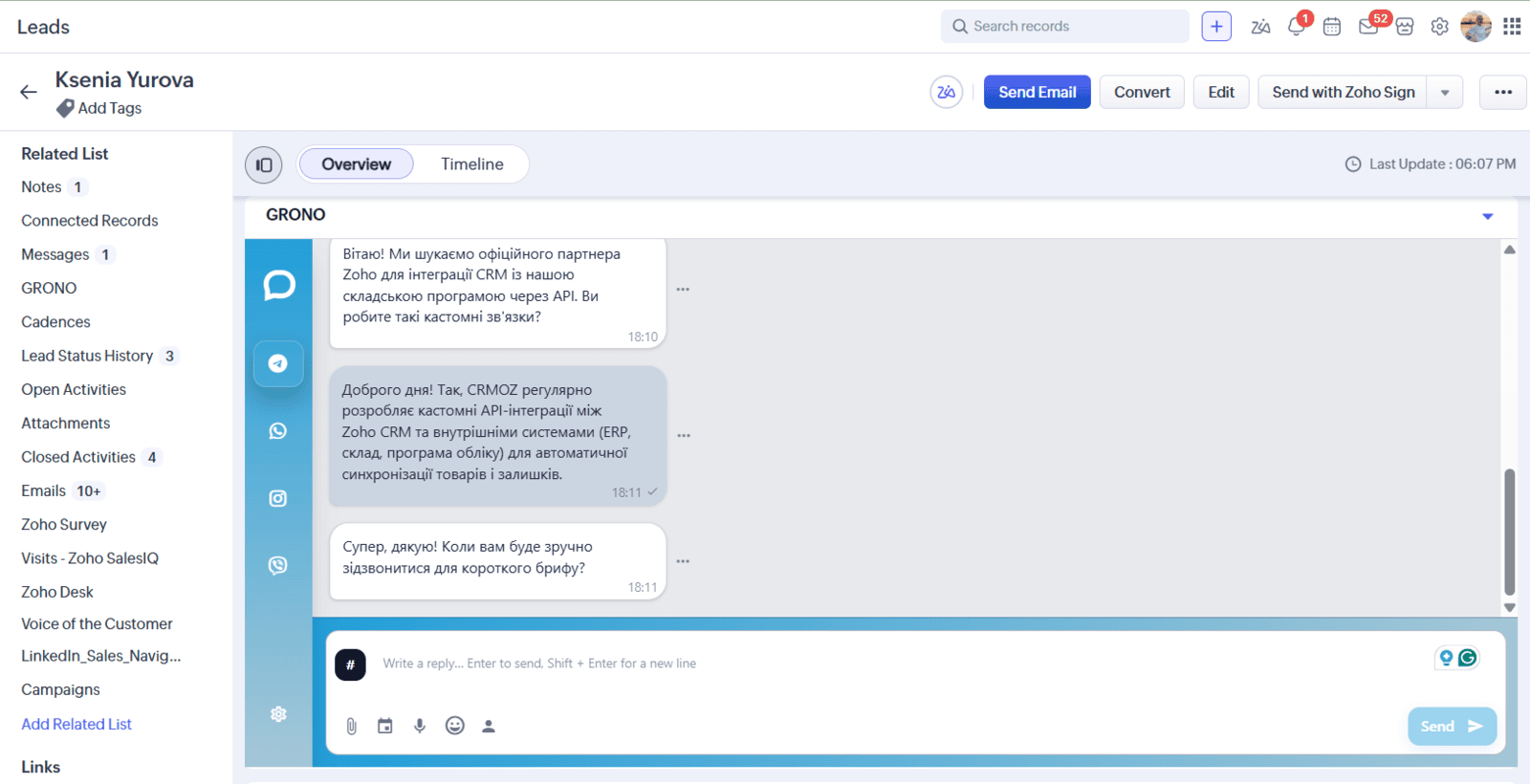Select the WhatsApp channel icon
This screenshot has height=784, width=1530.
[x=278, y=431]
